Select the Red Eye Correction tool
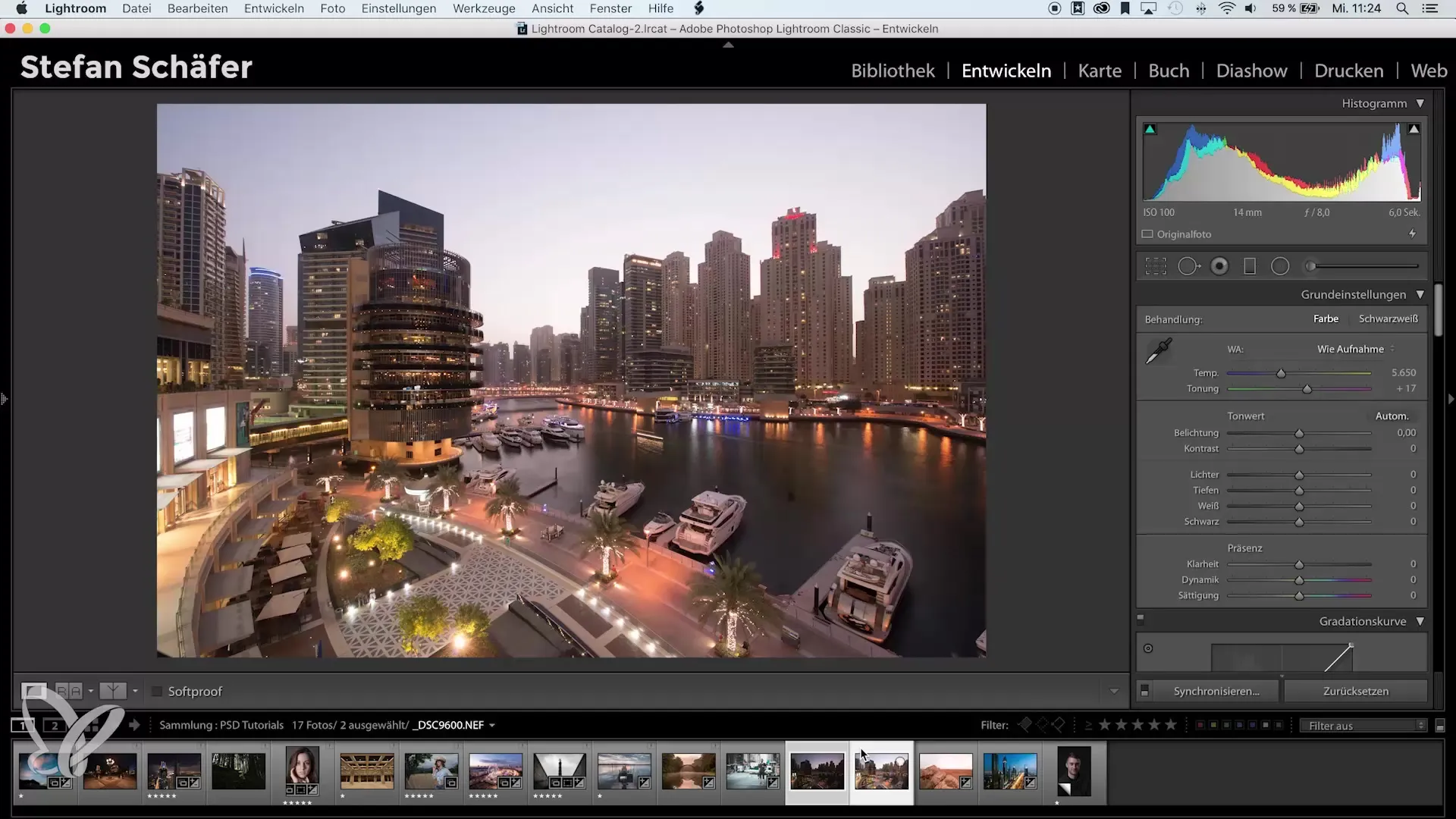This screenshot has width=1456, height=819. tap(1219, 266)
